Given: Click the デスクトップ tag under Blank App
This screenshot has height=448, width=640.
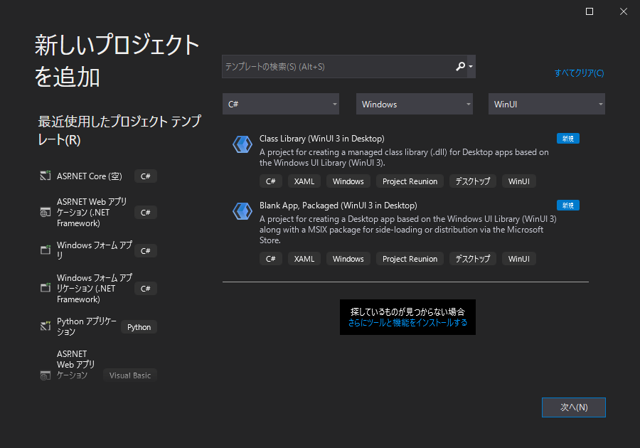Looking at the screenshot, I should coord(473,259).
